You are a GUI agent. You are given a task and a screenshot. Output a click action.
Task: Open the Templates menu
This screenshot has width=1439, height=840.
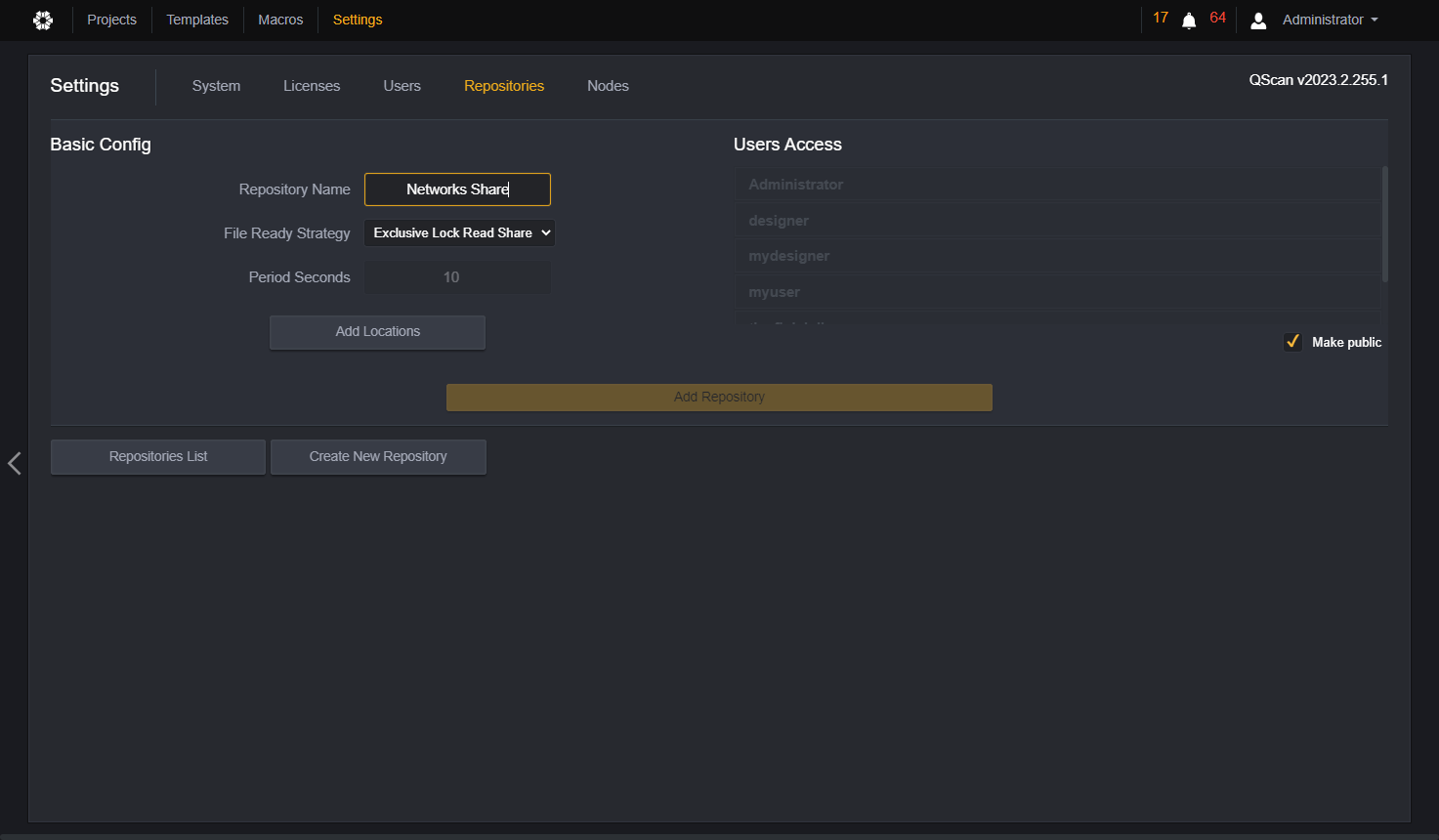pos(197,20)
